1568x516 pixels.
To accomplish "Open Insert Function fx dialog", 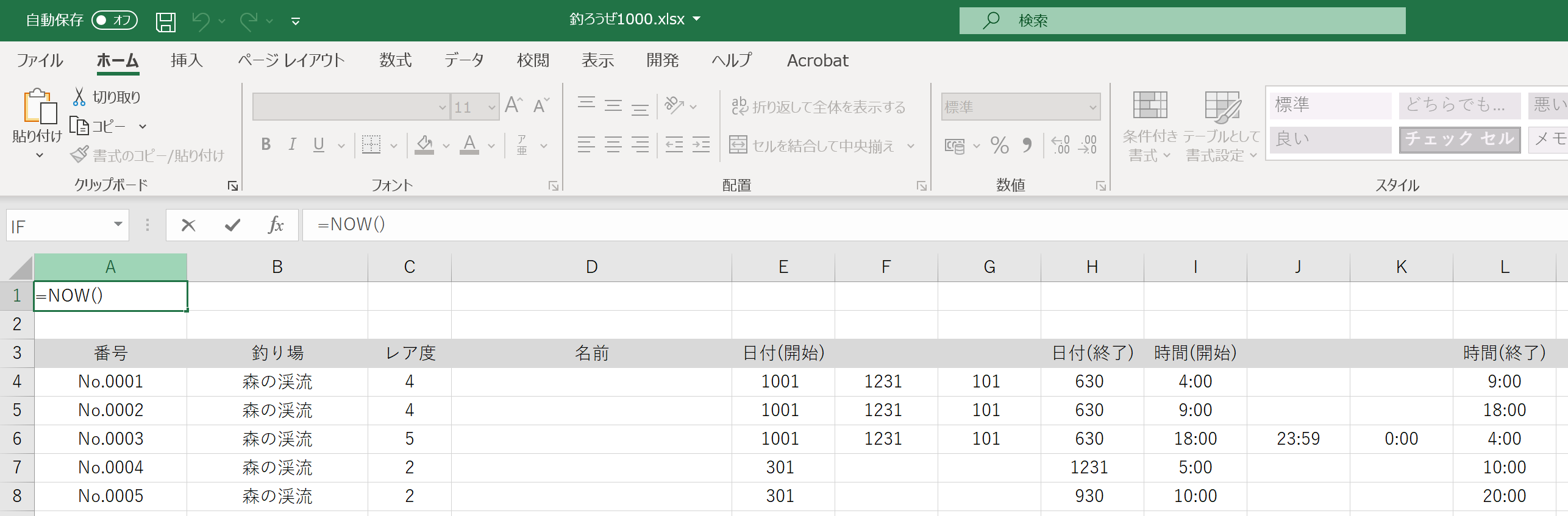I will point(276,225).
